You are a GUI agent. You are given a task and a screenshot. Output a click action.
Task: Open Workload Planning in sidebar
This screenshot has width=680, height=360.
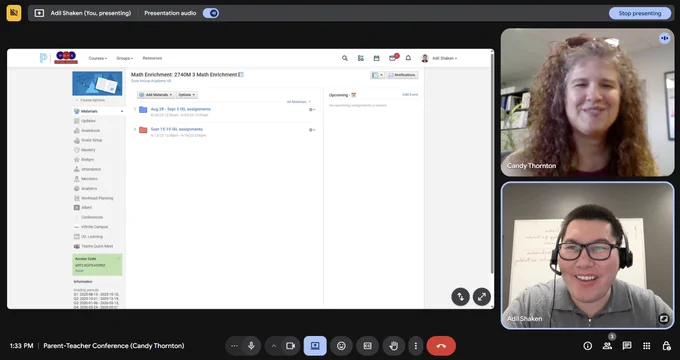coord(97,198)
